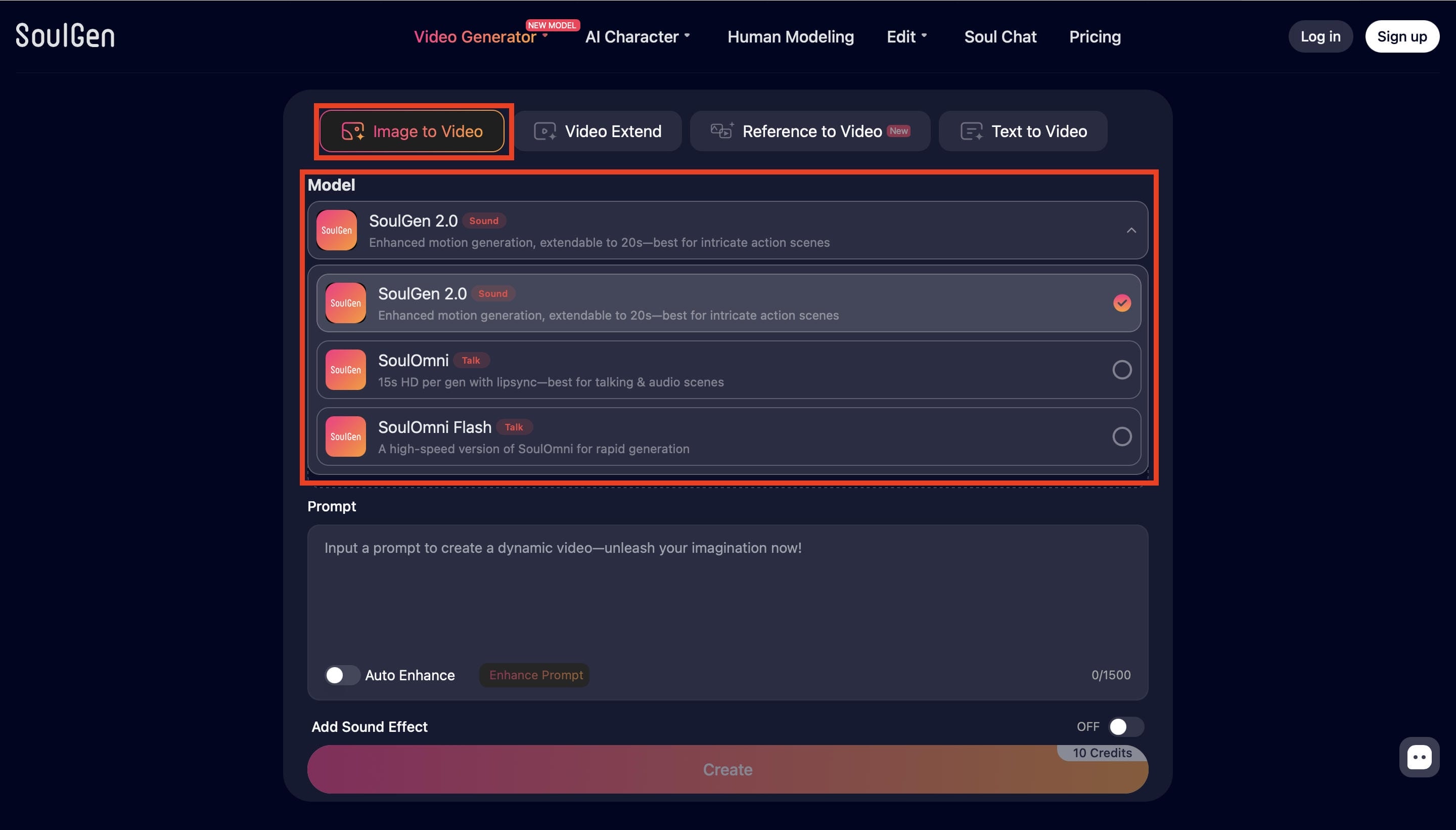Turn on the Add Sound Effect switch

pyautogui.click(x=1125, y=726)
